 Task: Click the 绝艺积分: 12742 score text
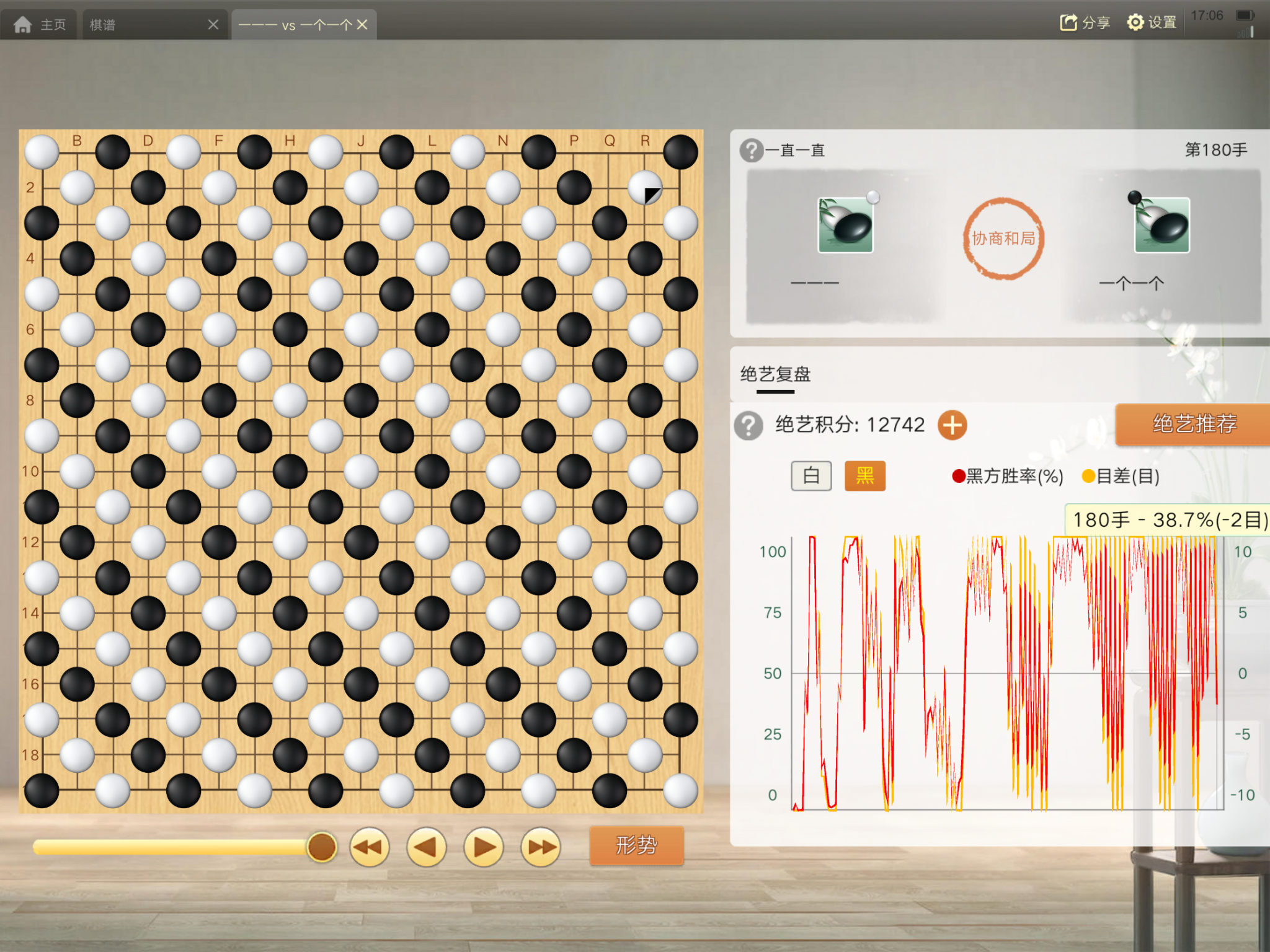(850, 425)
